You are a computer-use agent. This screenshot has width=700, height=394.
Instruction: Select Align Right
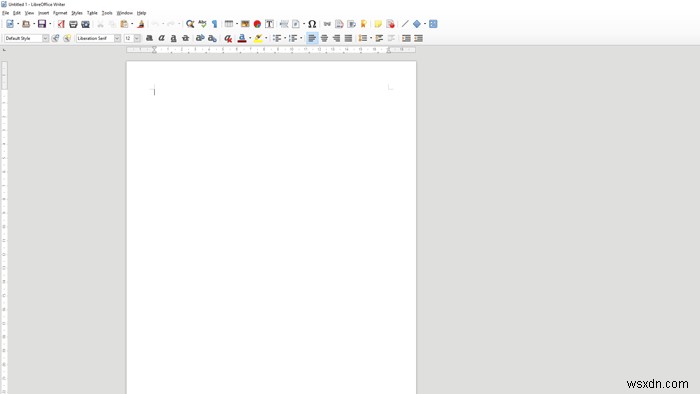coord(336,38)
